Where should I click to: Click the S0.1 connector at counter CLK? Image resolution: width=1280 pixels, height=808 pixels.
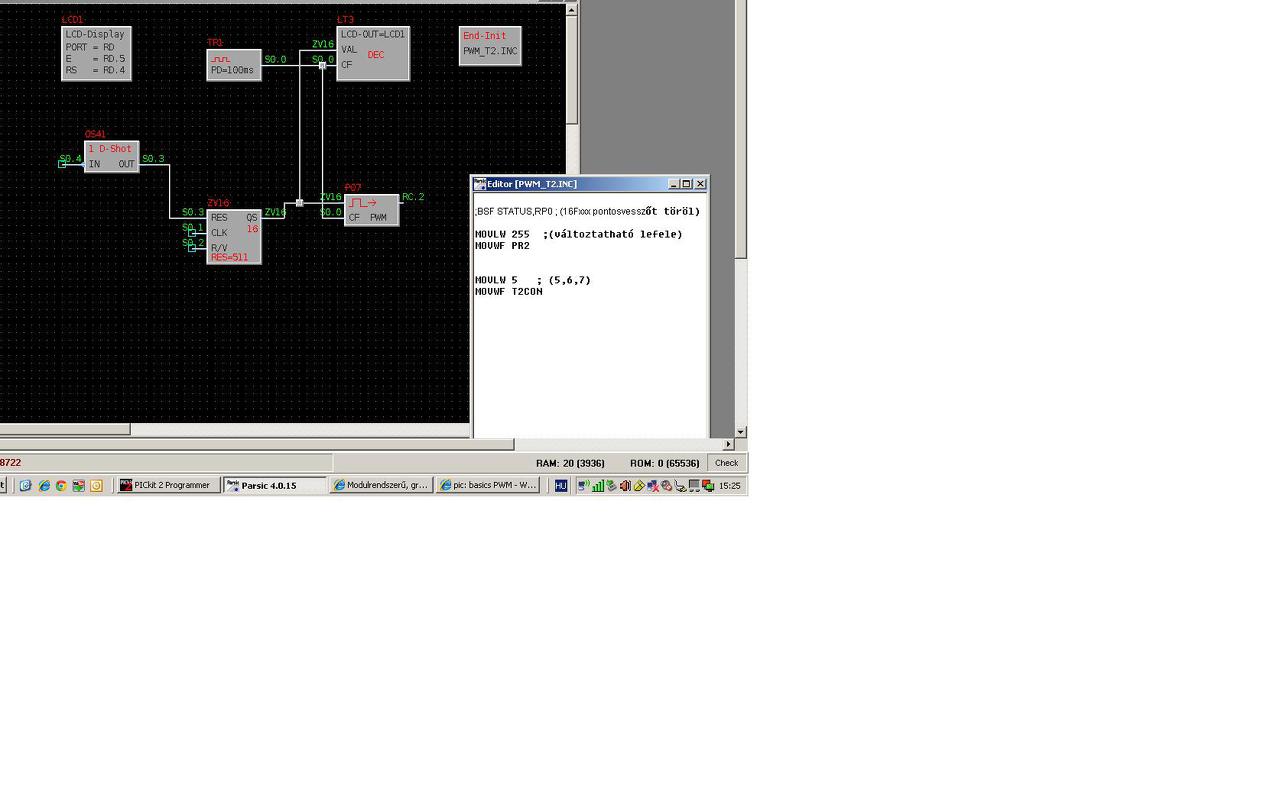click(x=192, y=233)
